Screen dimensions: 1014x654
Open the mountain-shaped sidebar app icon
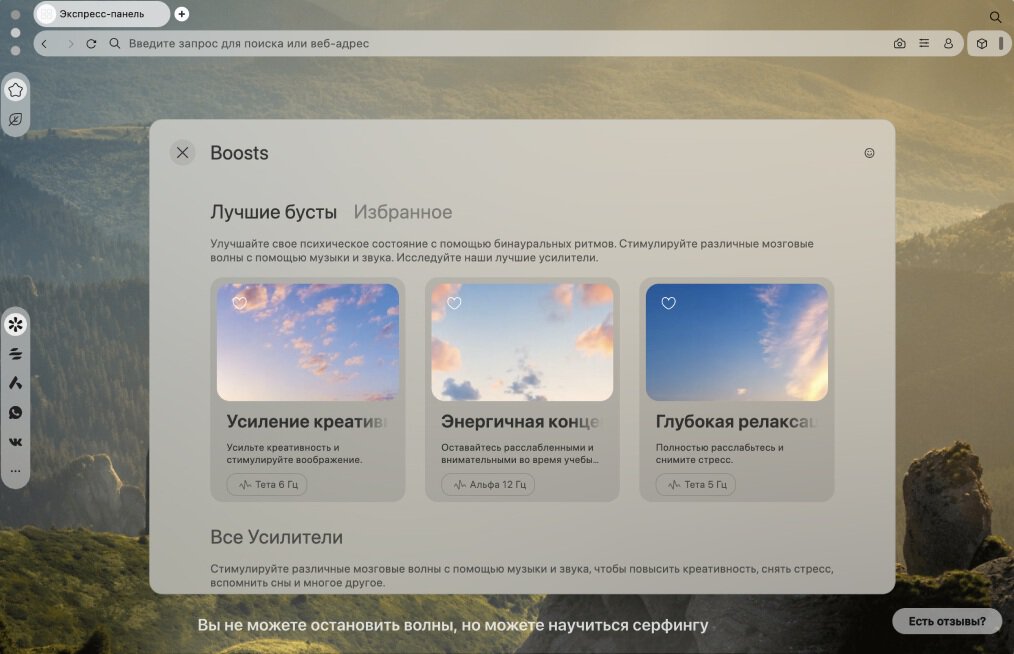[x=16, y=383]
